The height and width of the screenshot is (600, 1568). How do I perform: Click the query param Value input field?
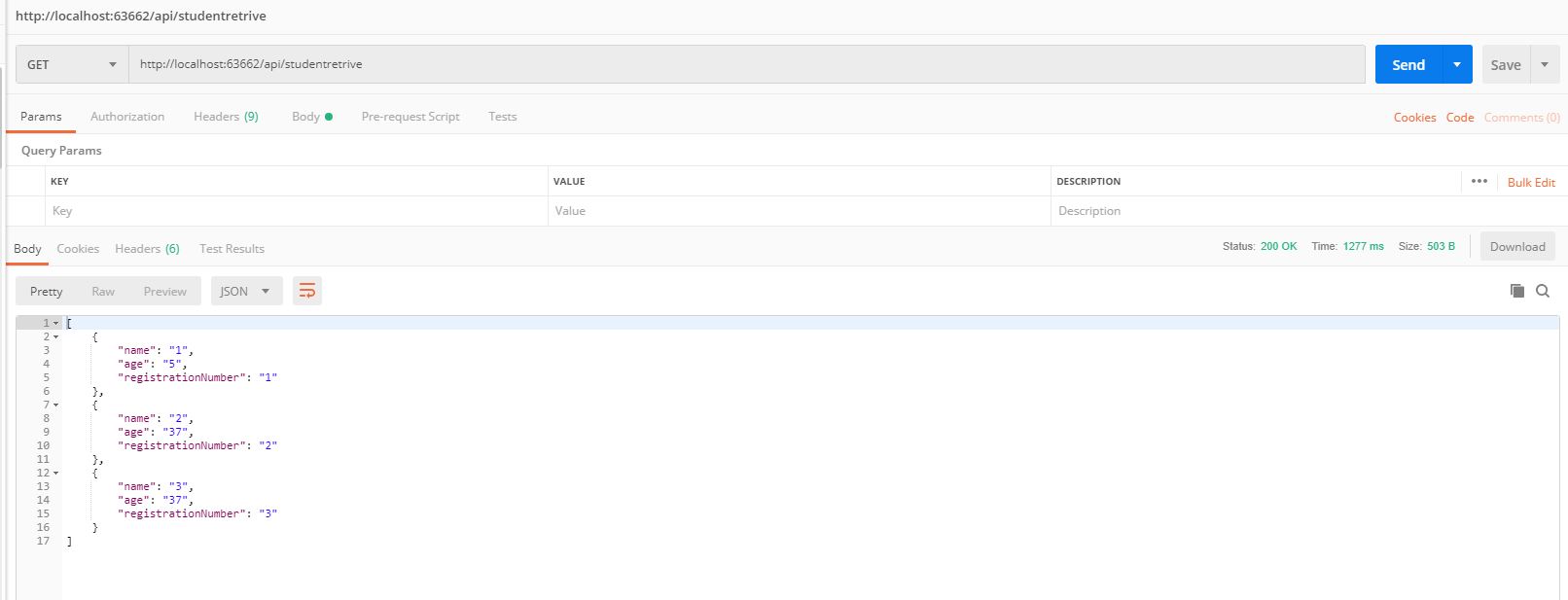click(x=800, y=211)
